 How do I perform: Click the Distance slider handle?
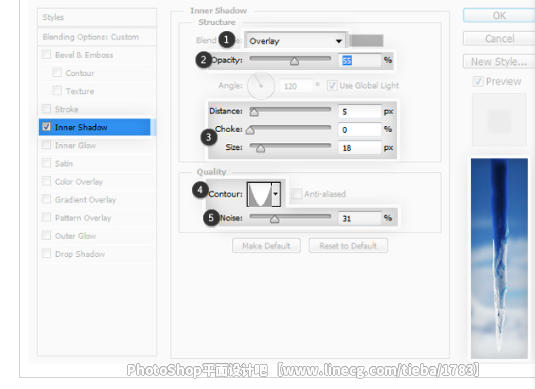coord(254,112)
